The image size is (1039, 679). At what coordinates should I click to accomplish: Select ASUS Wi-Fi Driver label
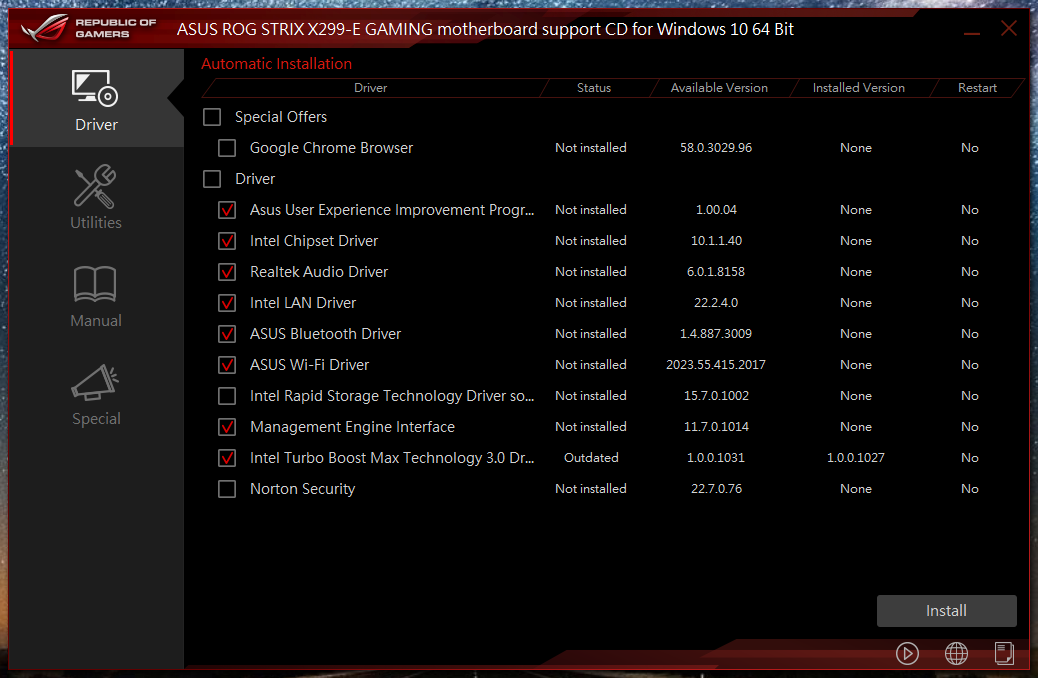click(309, 365)
